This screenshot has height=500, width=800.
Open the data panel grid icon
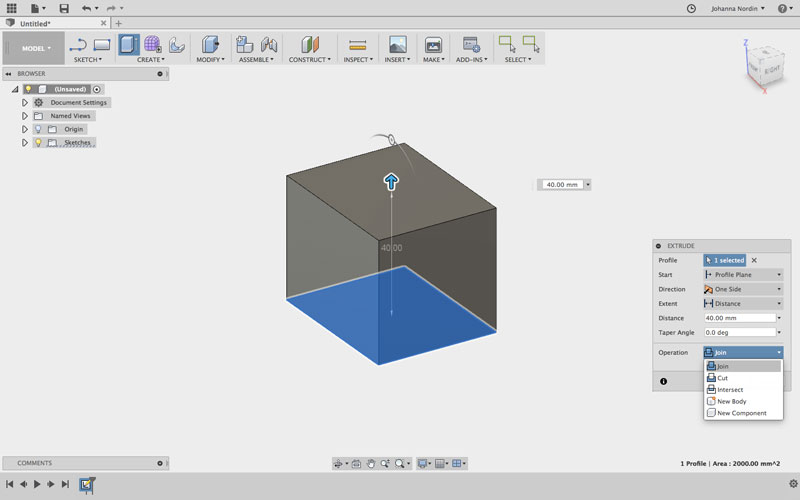point(11,8)
